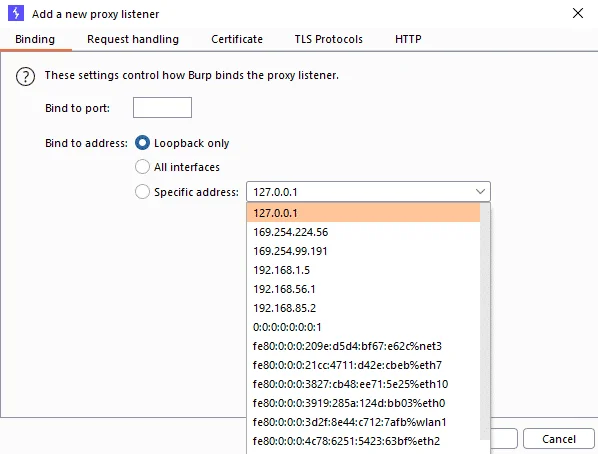The height and width of the screenshot is (454, 598).
Task: Click the question mark help icon
Action: [x=25, y=76]
